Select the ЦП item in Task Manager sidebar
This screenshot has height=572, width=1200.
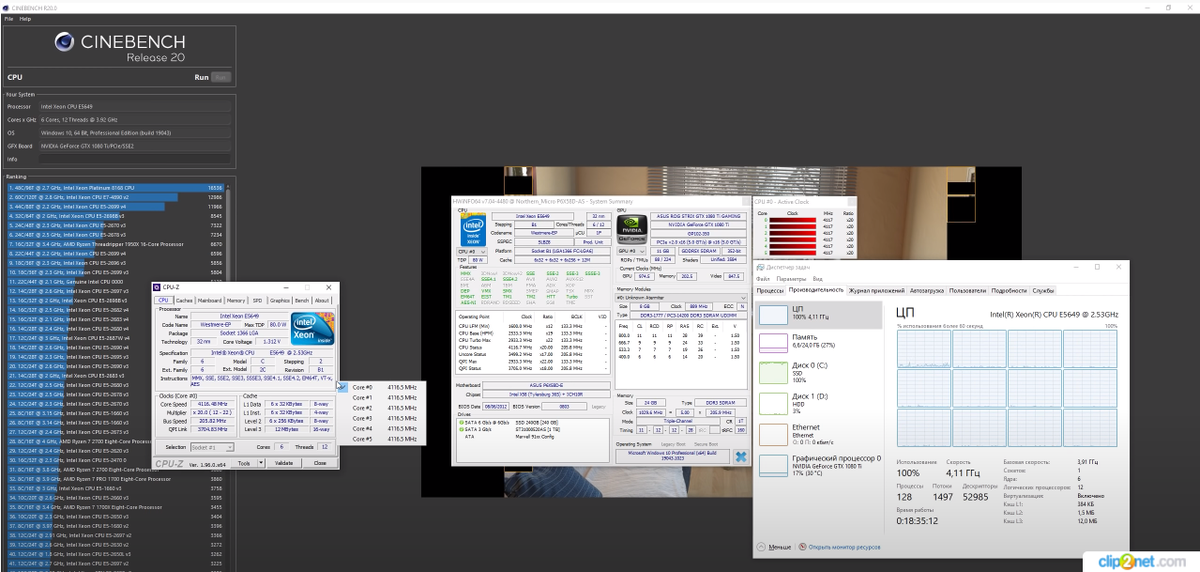pos(821,315)
